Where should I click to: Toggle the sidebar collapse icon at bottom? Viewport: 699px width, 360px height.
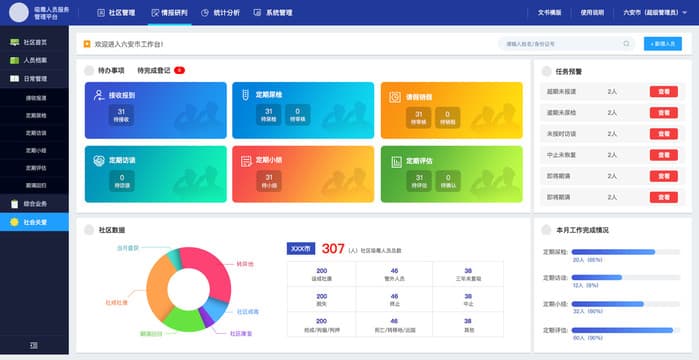[x=34, y=345]
